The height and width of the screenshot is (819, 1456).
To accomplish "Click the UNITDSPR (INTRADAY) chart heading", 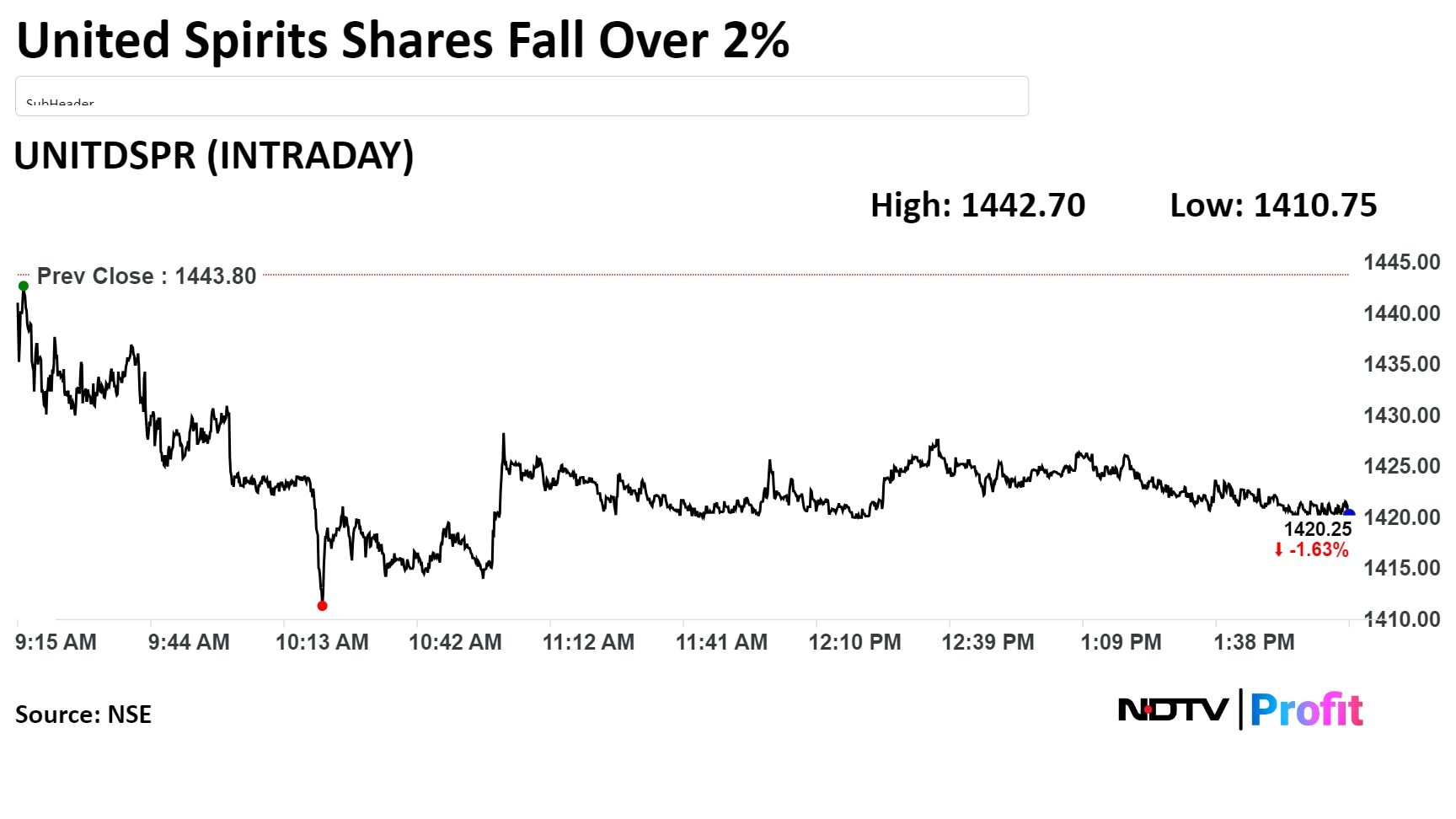I will click(214, 156).
